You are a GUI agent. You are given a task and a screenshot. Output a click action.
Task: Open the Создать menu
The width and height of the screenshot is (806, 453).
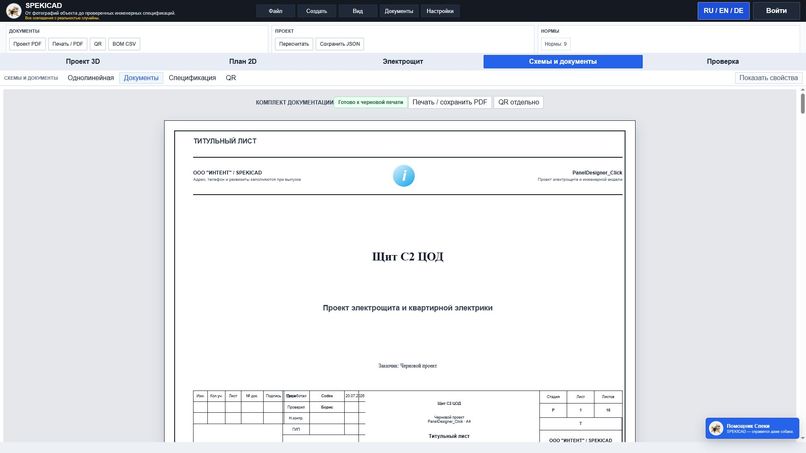317,11
